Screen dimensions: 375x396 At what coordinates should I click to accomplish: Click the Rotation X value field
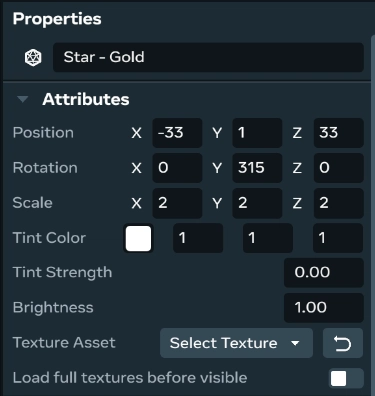click(x=177, y=168)
